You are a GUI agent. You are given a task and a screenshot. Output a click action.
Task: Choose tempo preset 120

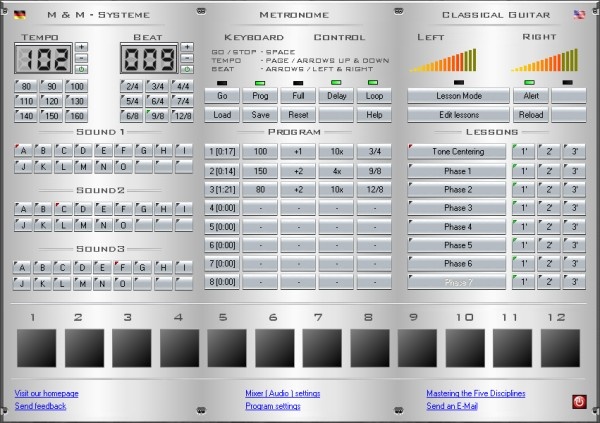[51, 101]
